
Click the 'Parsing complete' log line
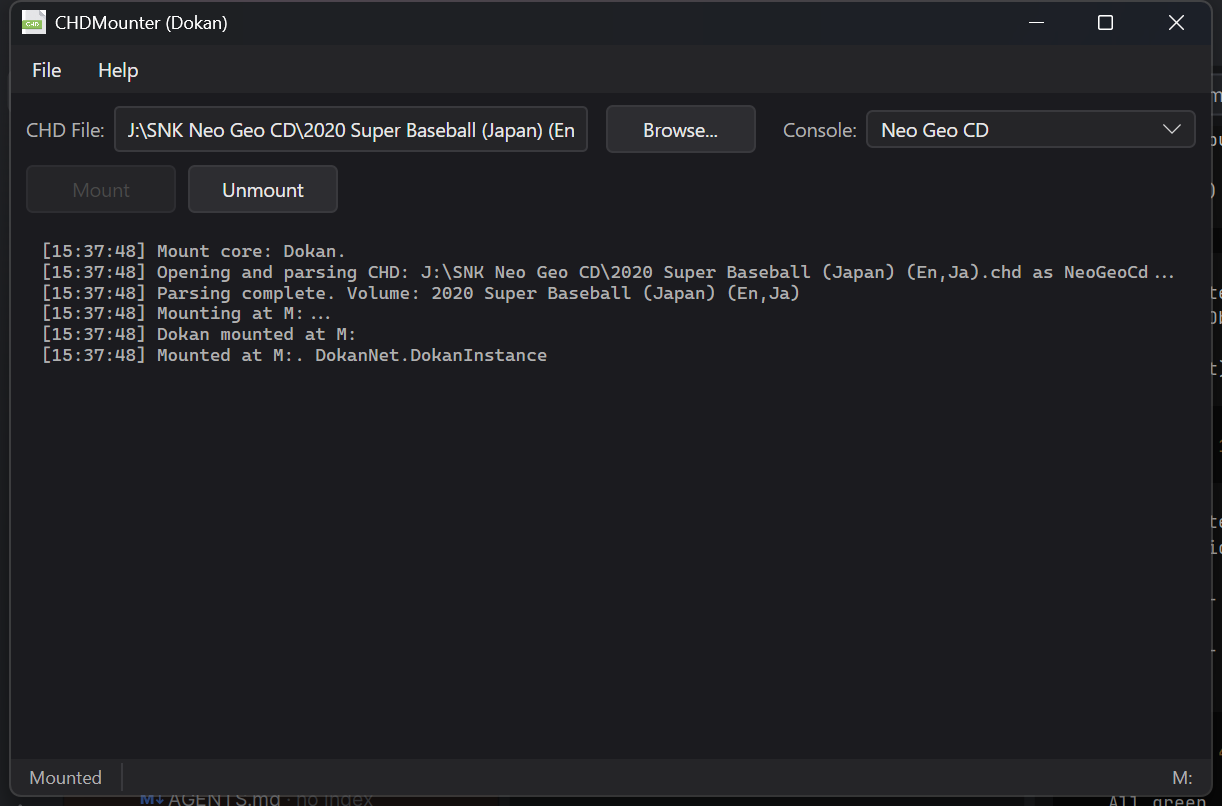coord(421,293)
